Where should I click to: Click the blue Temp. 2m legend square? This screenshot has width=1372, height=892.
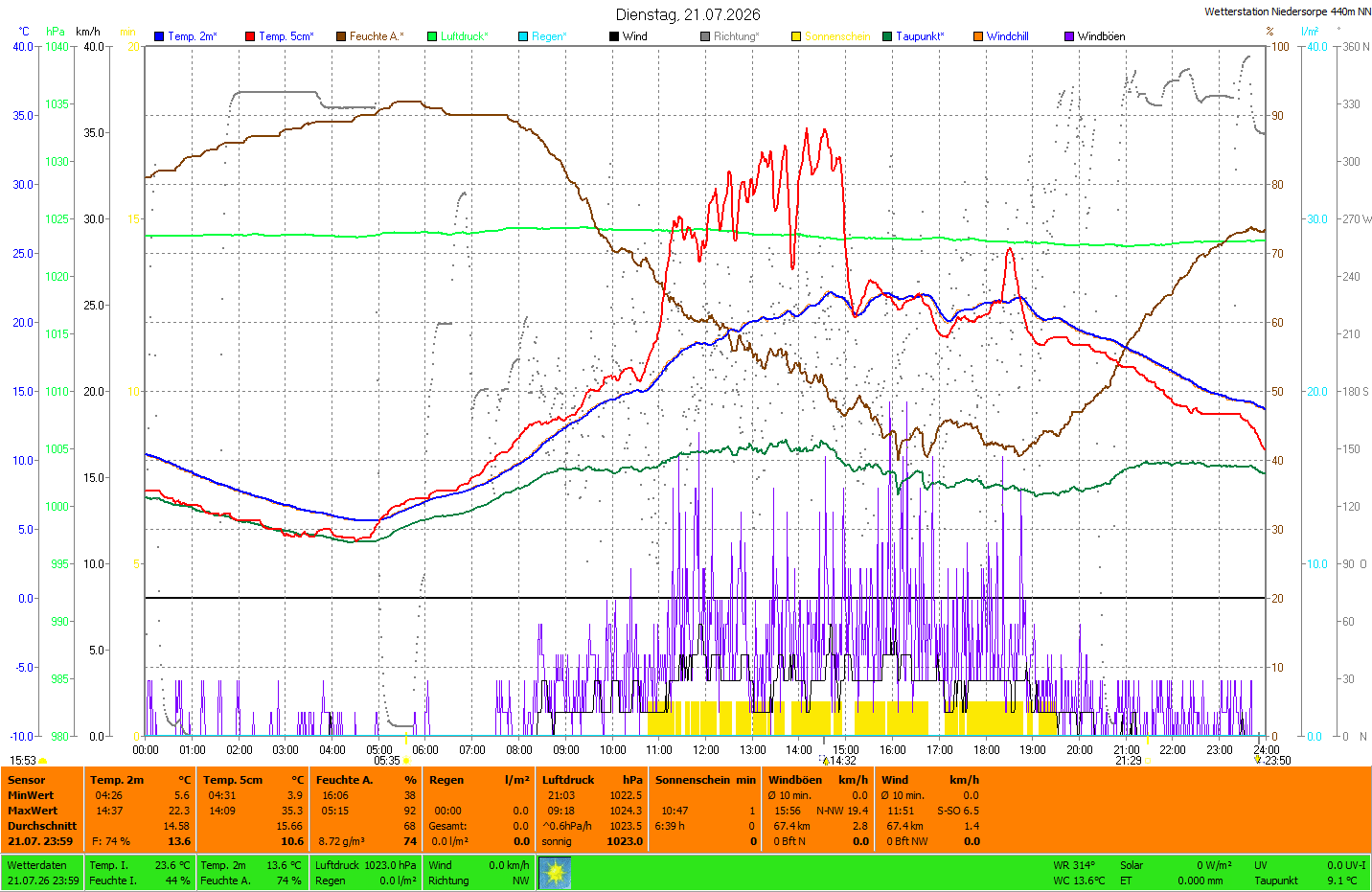[159, 36]
